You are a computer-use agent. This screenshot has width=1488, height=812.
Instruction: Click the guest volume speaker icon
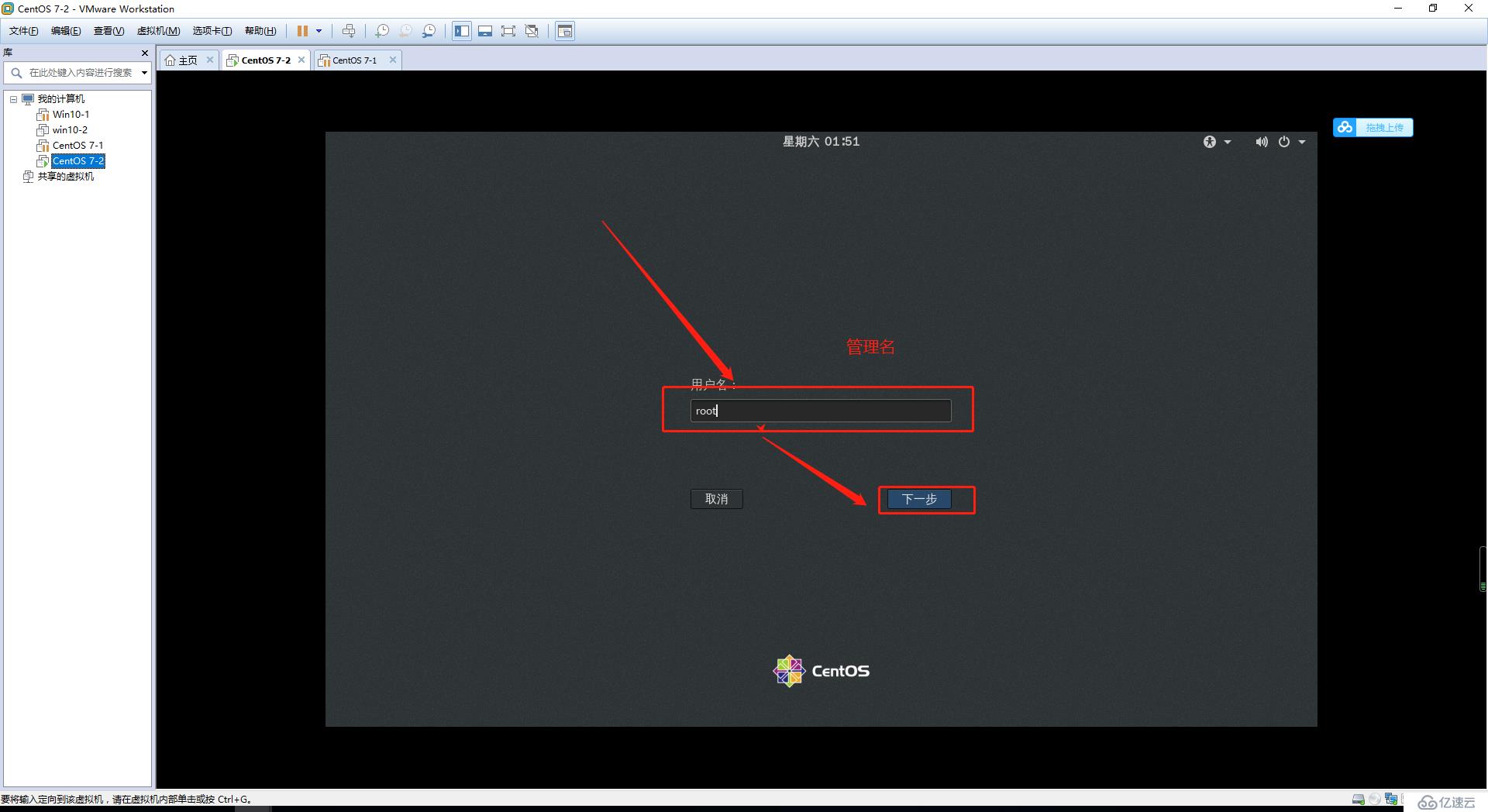[1262, 142]
